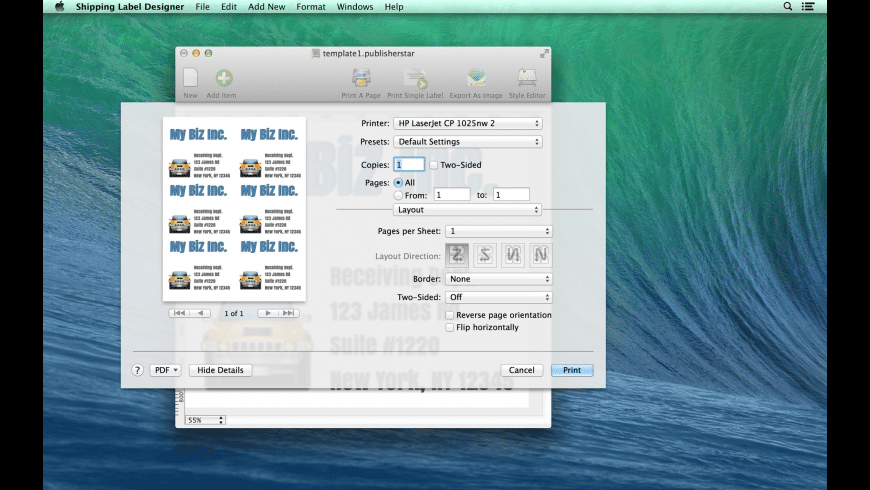Open Notification Center list icon
The image size is (870, 490).
[x=808, y=7]
